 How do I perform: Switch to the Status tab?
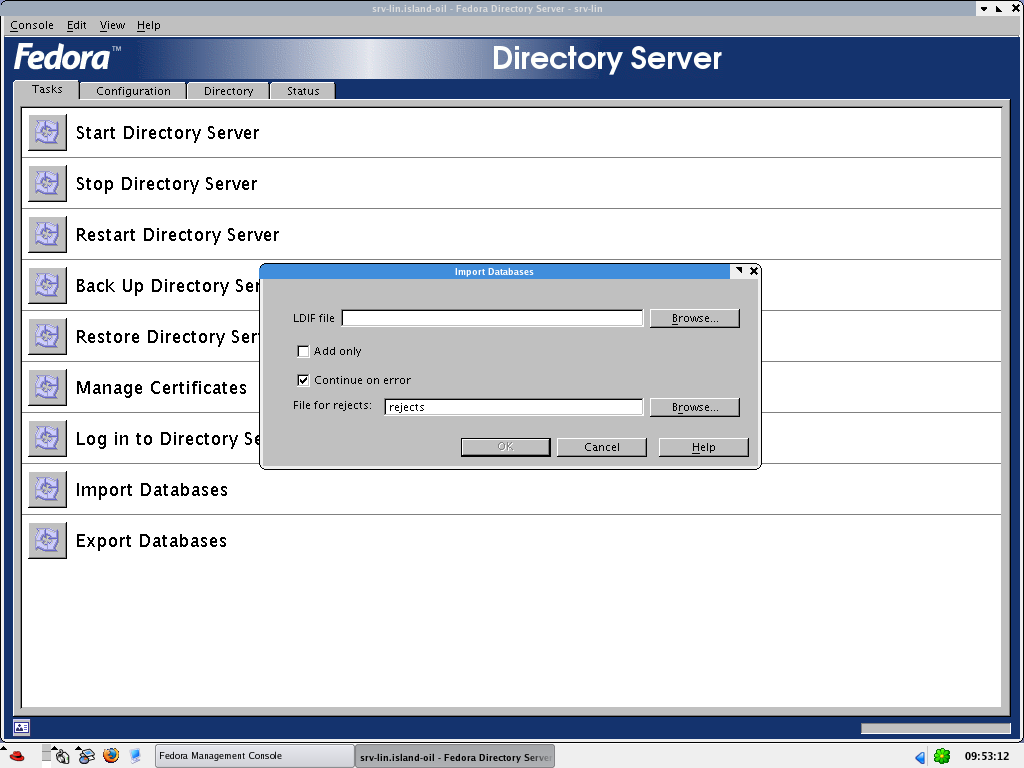303,91
